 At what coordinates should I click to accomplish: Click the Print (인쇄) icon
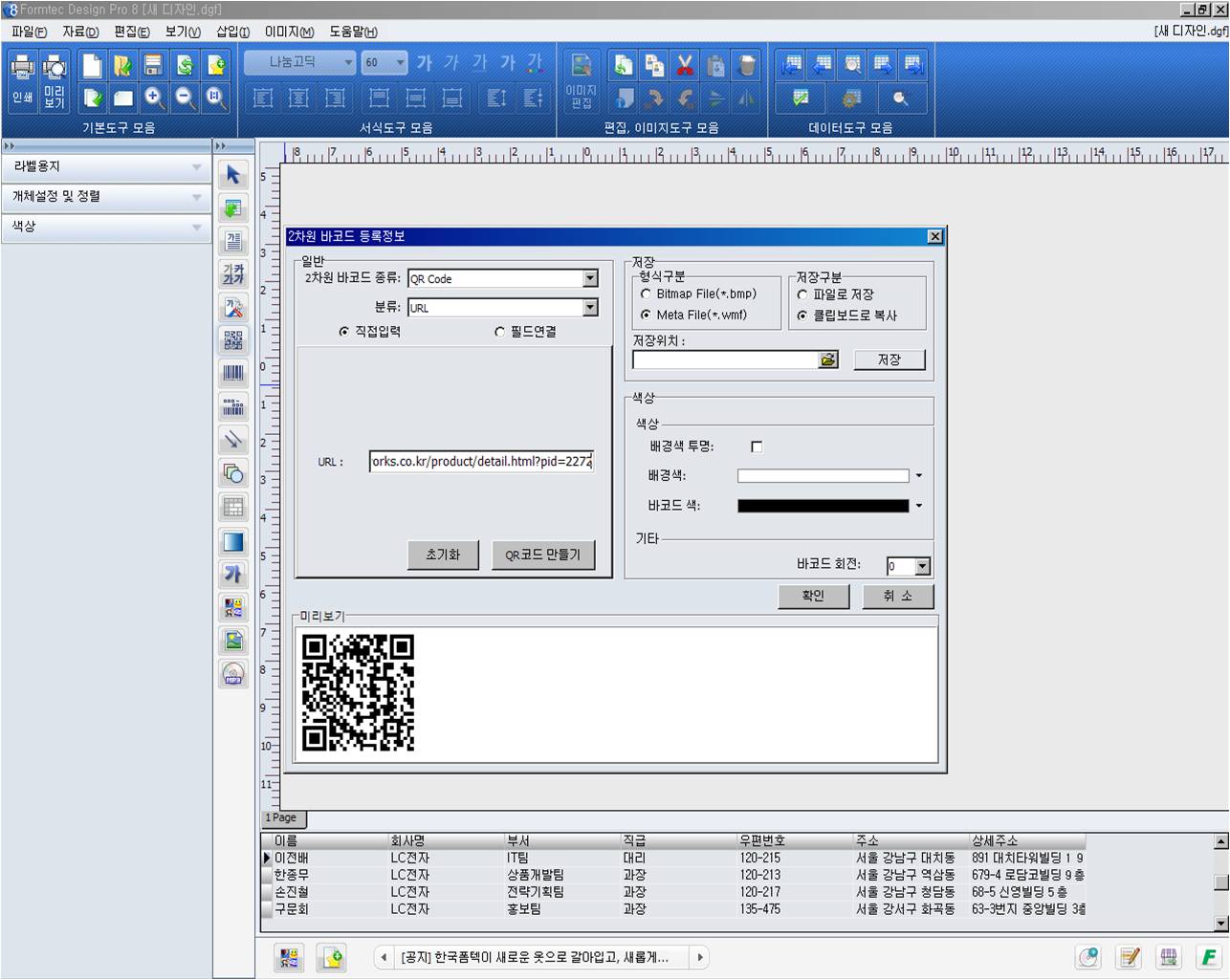coord(23,80)
